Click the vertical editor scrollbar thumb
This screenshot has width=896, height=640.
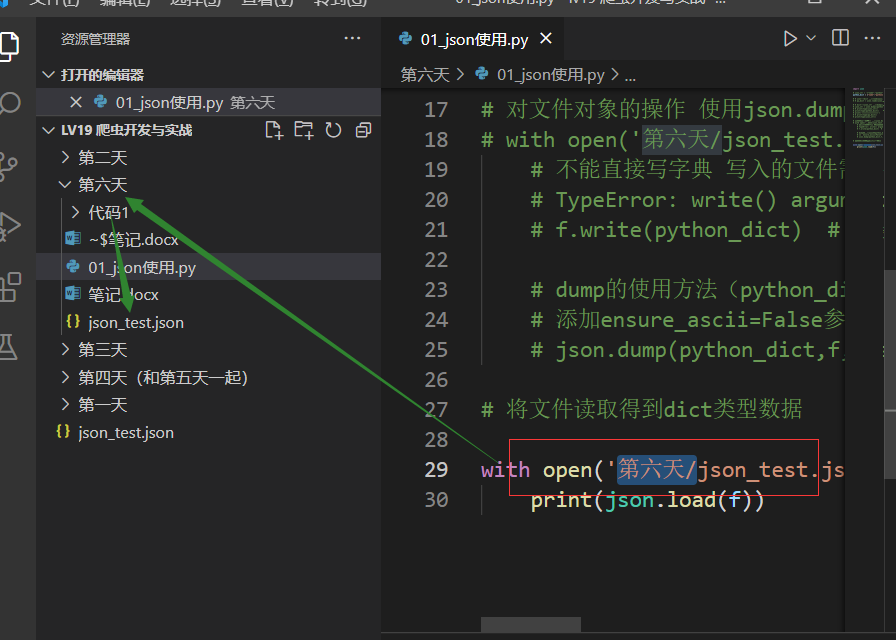coord(890,374)
